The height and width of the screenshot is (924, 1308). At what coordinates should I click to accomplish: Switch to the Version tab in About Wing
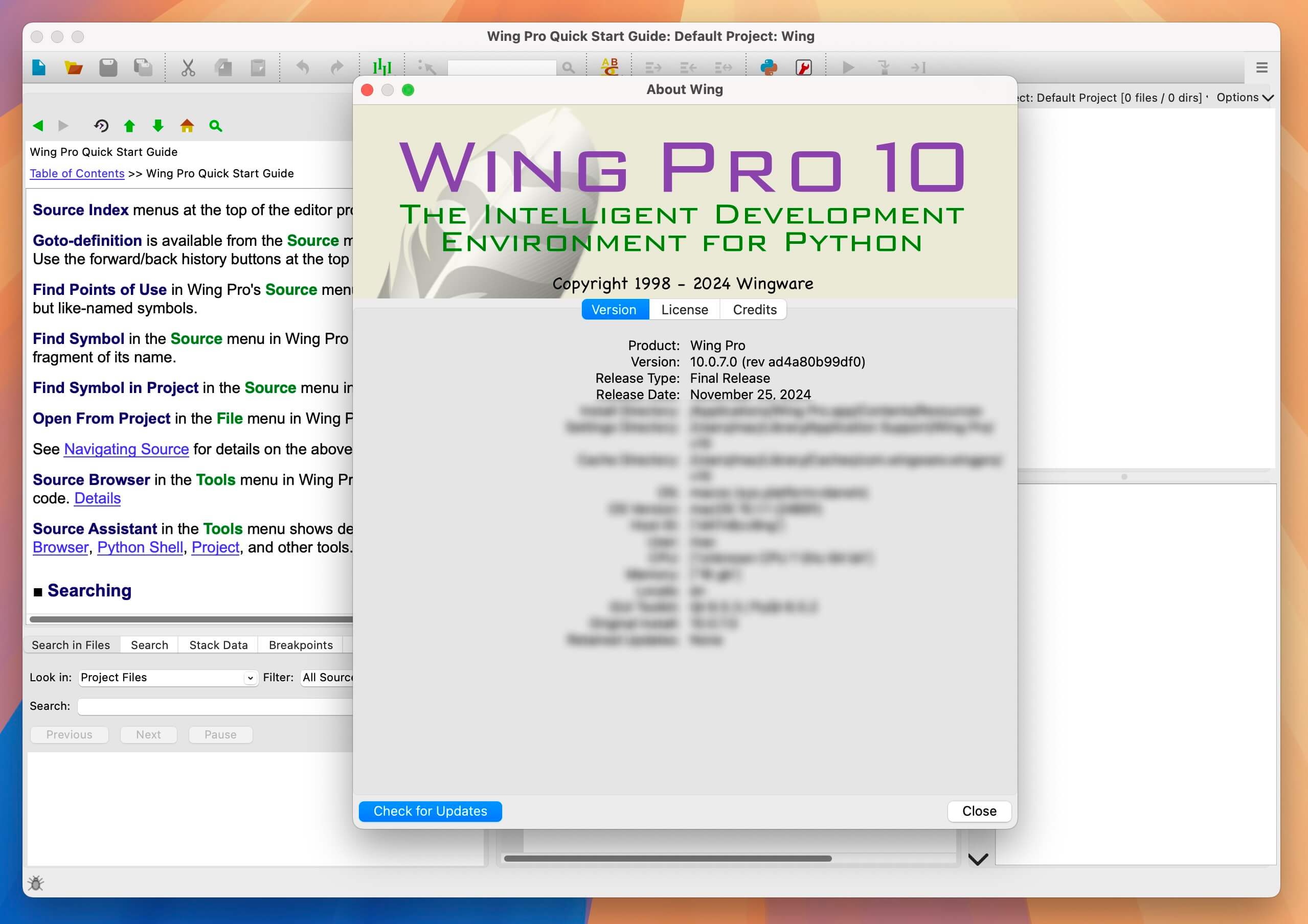[614, 310]
